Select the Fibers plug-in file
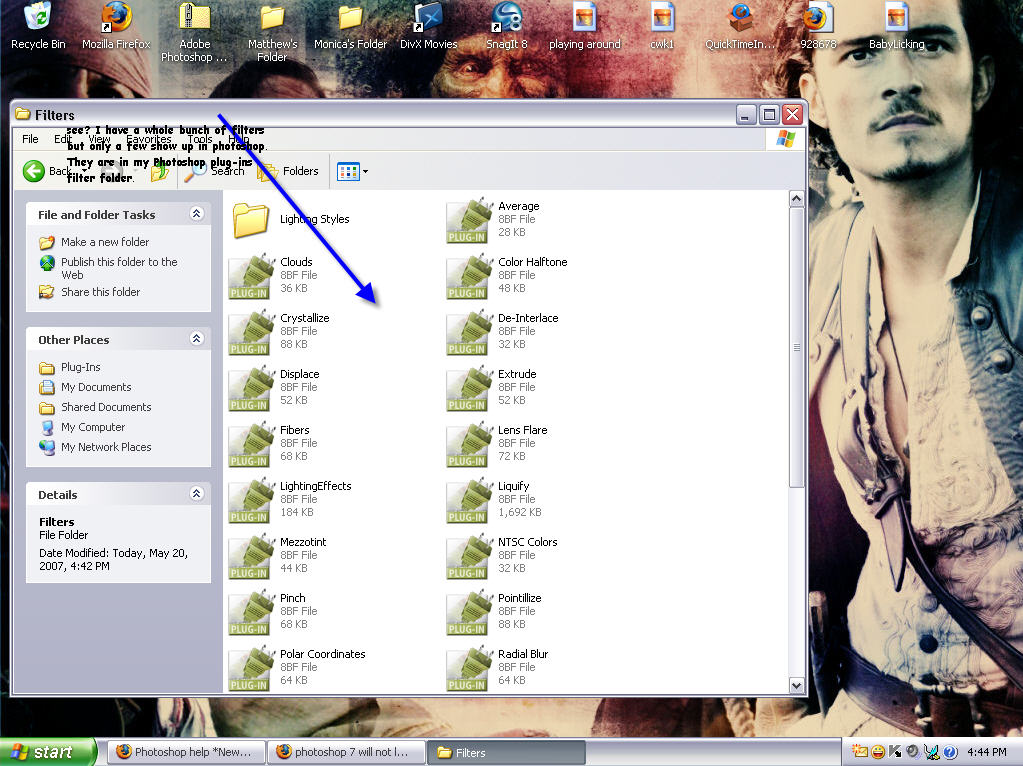Viewport: 1023px width, 766px height. click(273, 444)
